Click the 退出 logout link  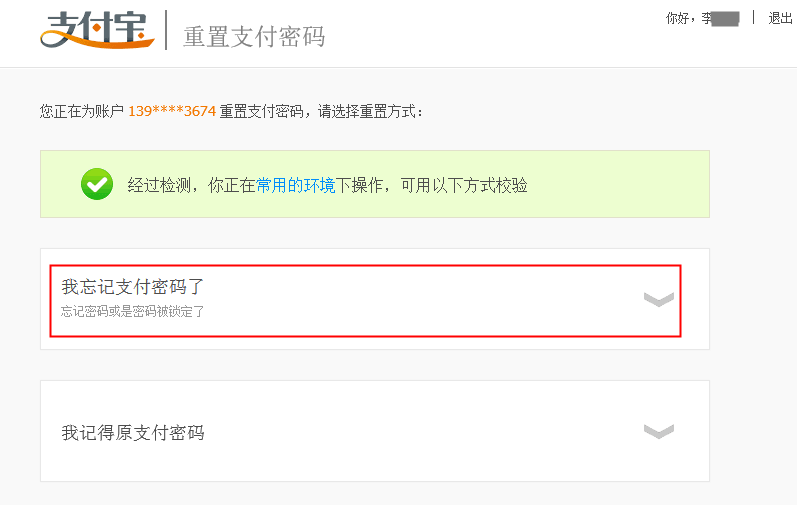click(x=780, y=18)
